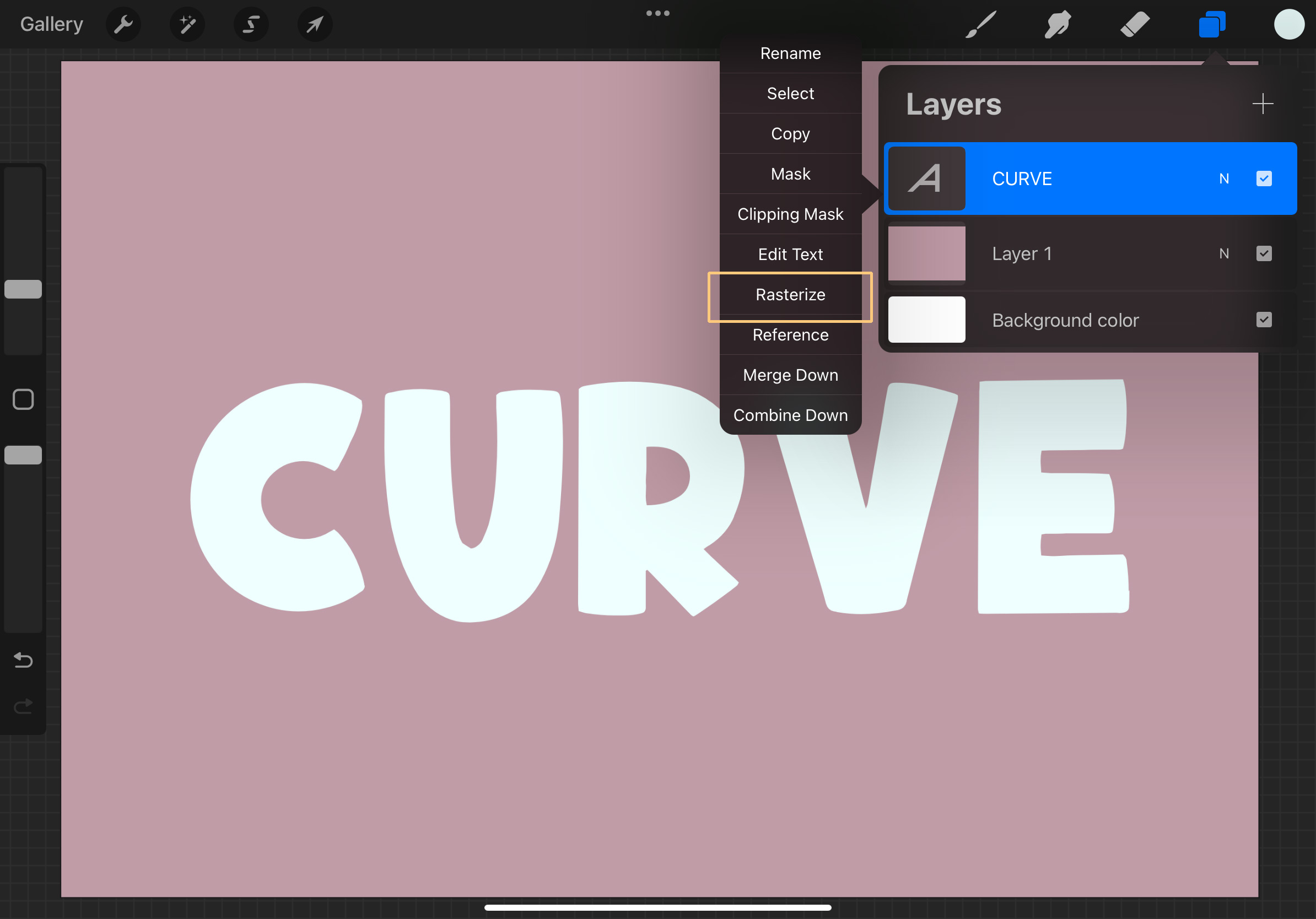Uncheck Background color visibility
The height and width of the screenshot is (919, 1316).
(x=1263, y=320)
